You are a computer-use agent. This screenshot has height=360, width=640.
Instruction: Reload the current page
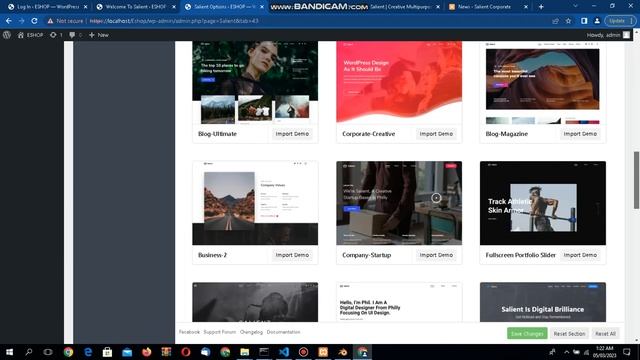pyautogui.click(x=34, y=21)
